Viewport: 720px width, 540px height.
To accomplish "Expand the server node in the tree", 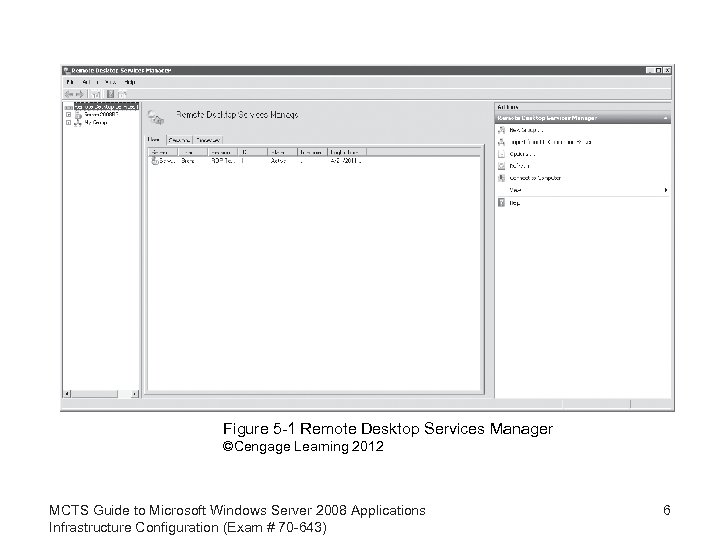I will point(68,115).
